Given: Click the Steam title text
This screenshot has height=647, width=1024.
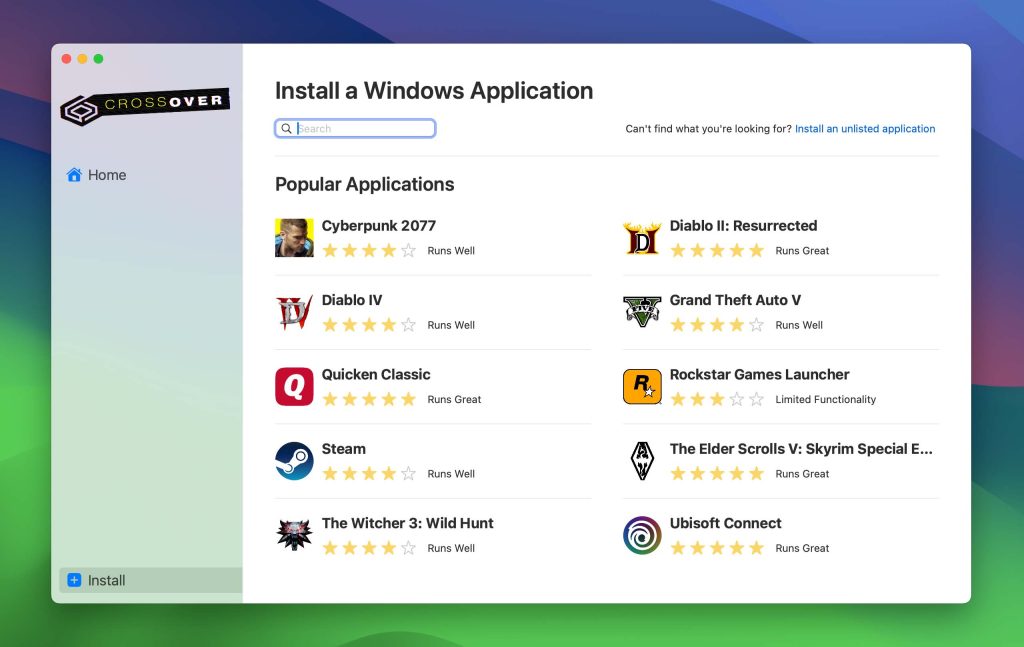Looking at the screenshot, I should point(343,449).
